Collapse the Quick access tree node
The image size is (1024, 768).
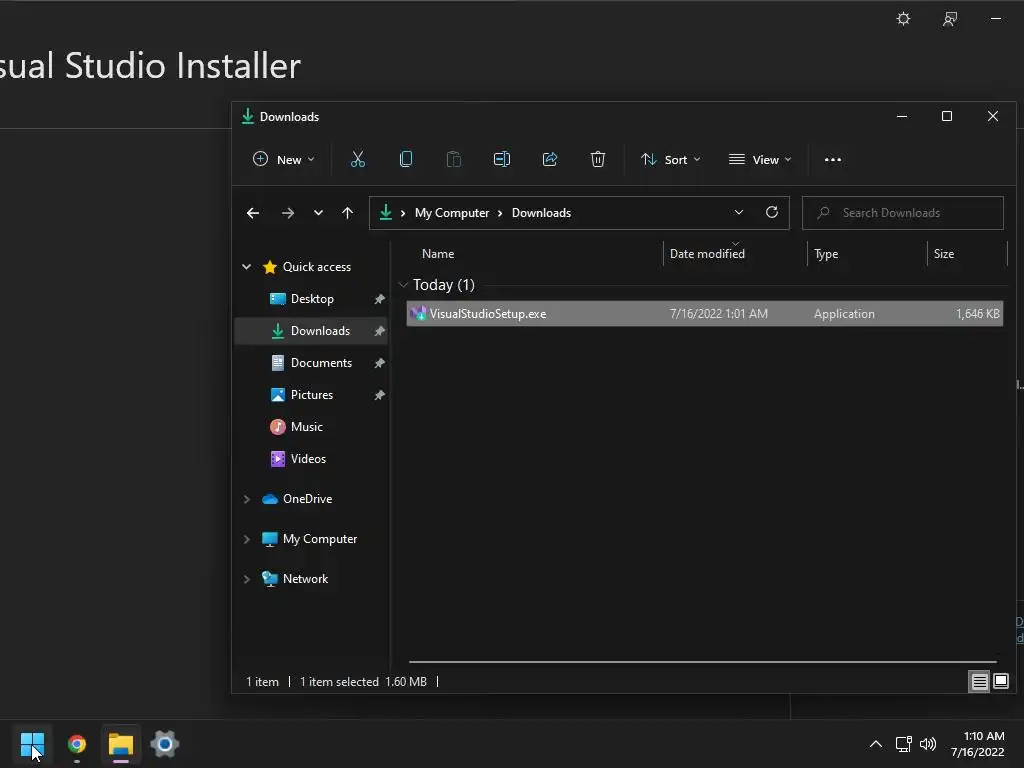pos(246,266)
